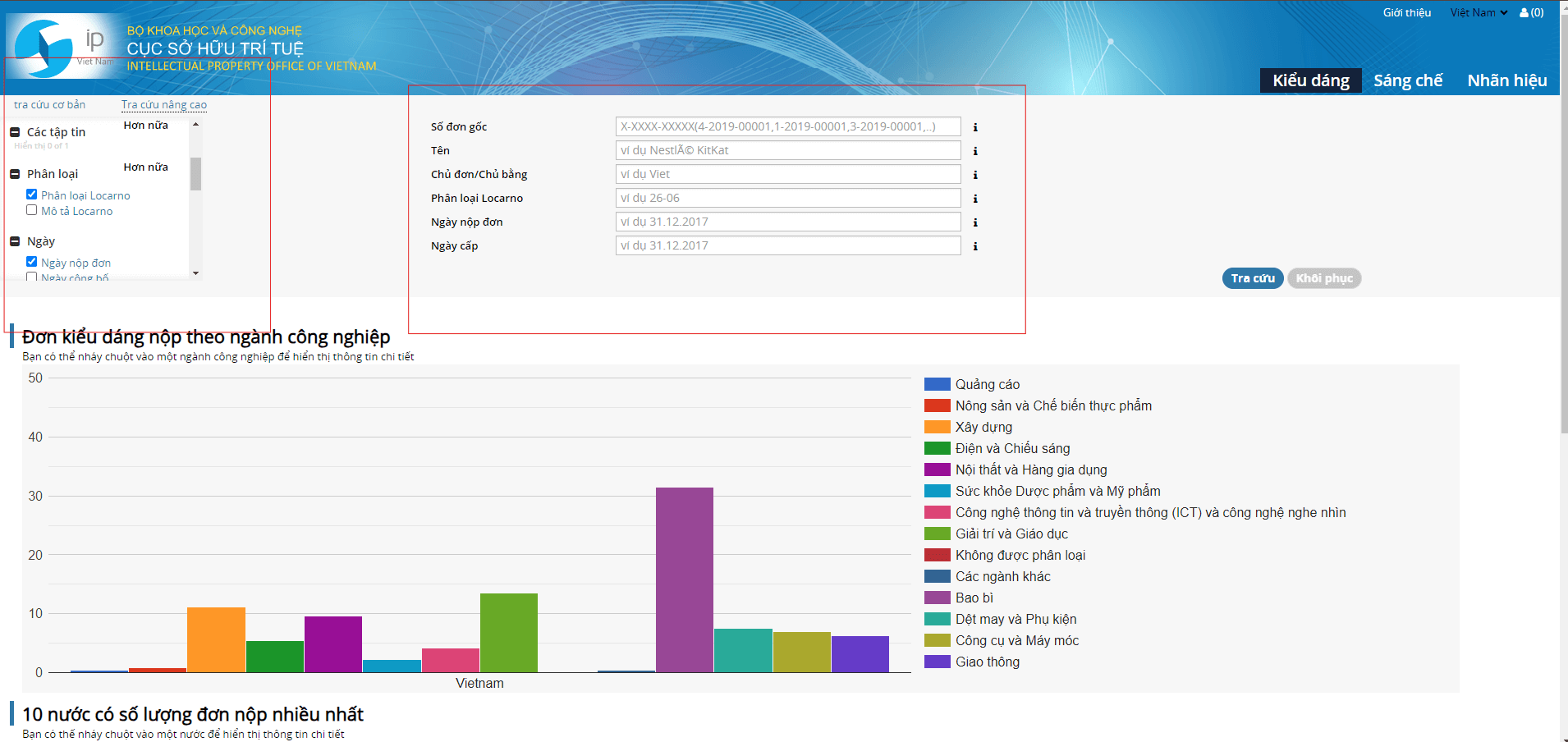Click info icon beside Ngày cấp field
The width and height of the screenshot is (1568, 742).
pos(975,246)
